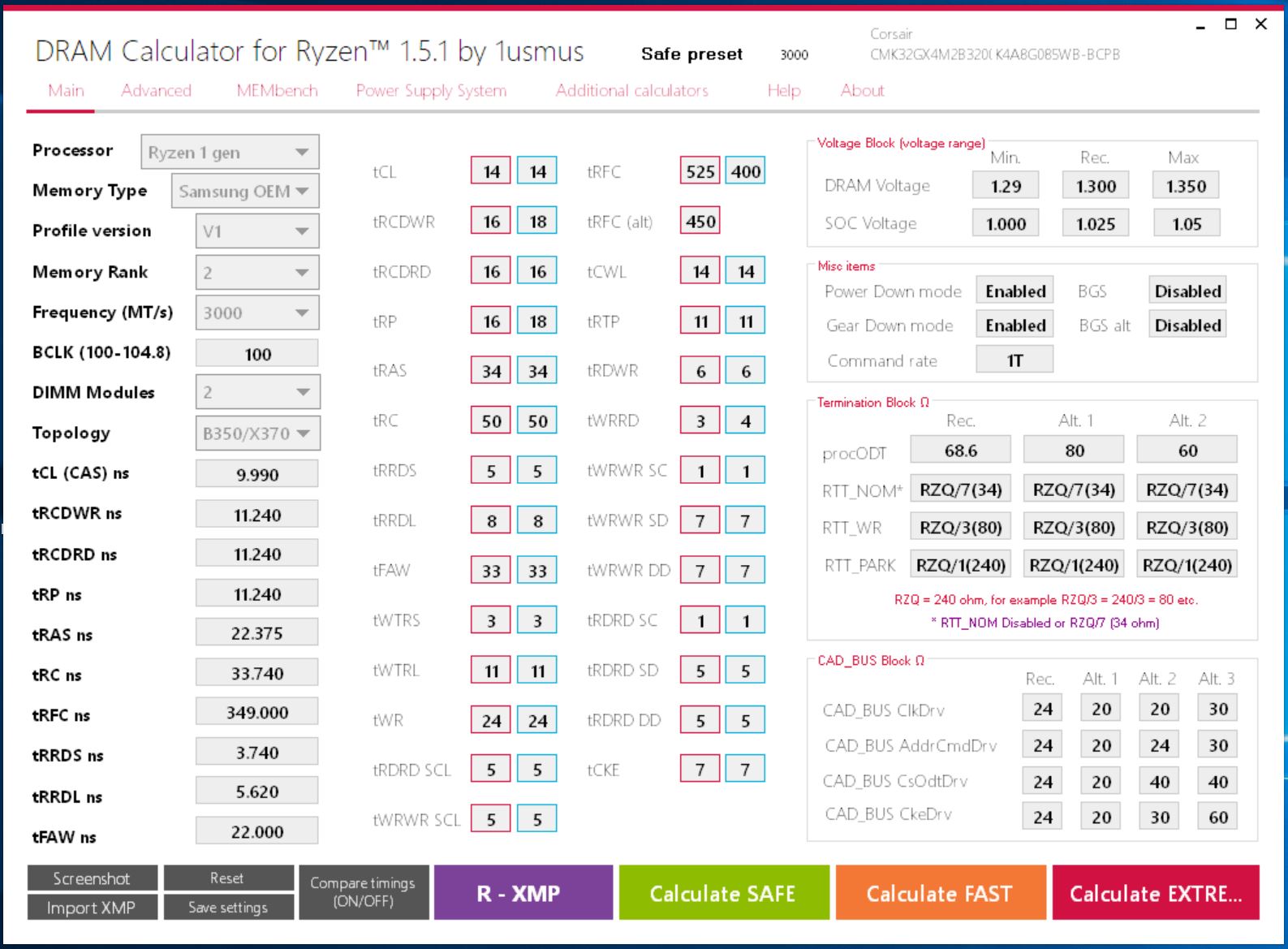Click the CAD_BUS CkeDrv Alt. 3 value 60
The width and height of the screenshot is (1288, 949).
tap(1218, 817)
